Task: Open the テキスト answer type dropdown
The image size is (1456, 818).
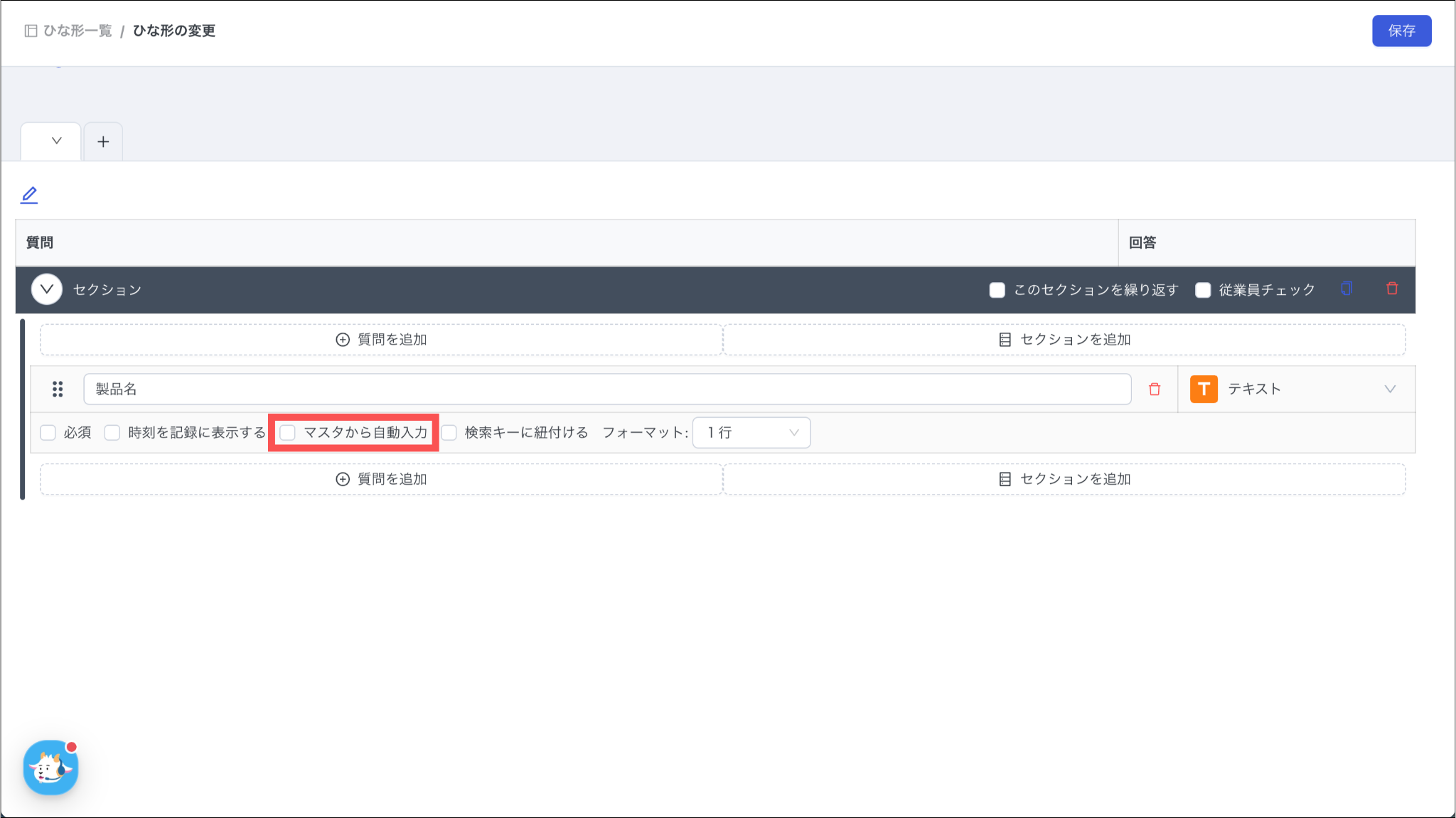Action: tap(1389, 389)
